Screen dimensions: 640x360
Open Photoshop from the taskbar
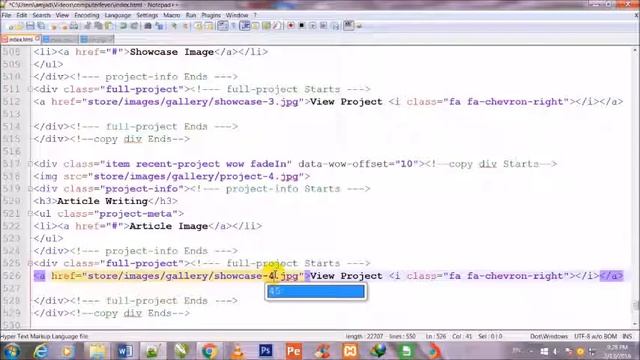click(265, 351)
